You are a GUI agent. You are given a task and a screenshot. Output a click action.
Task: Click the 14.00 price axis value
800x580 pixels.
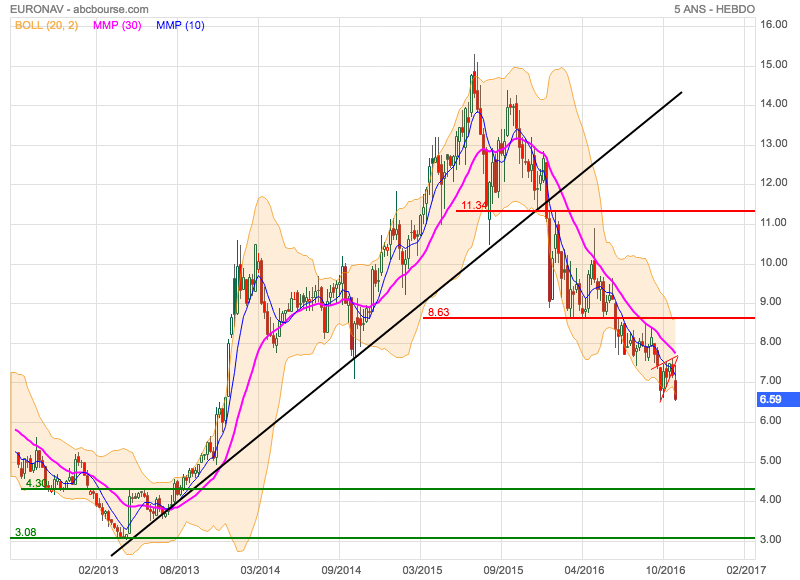pyautogui.click(x=773, y=104)
